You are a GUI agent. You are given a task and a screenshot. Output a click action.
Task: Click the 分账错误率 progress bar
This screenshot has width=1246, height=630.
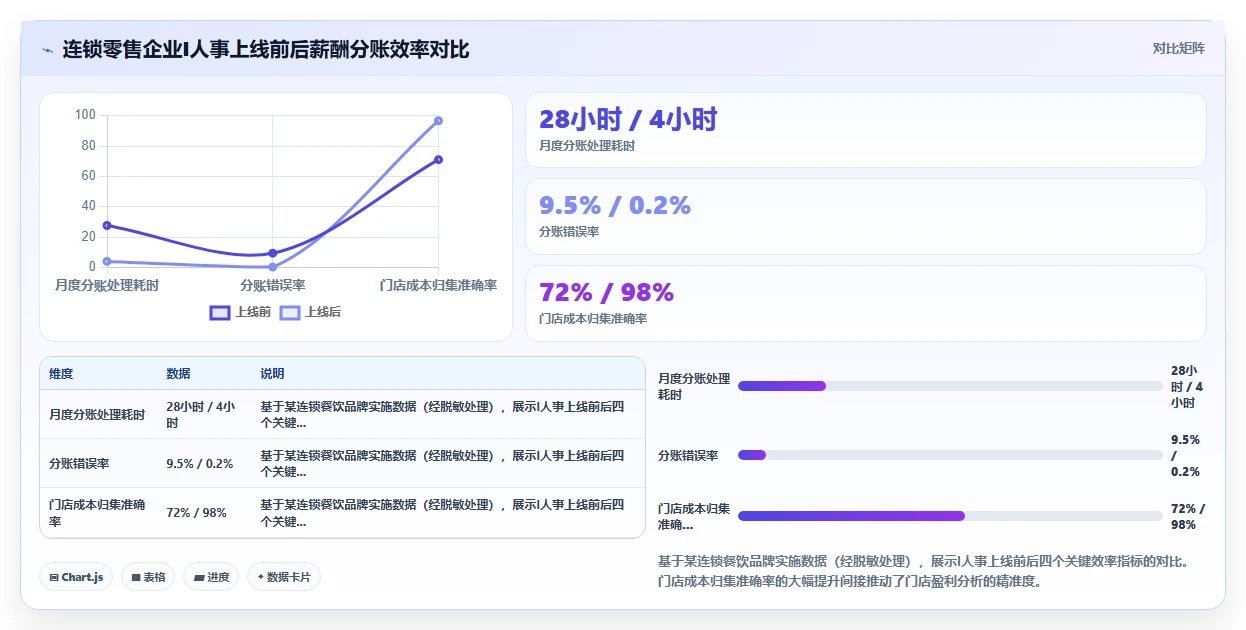950,455
